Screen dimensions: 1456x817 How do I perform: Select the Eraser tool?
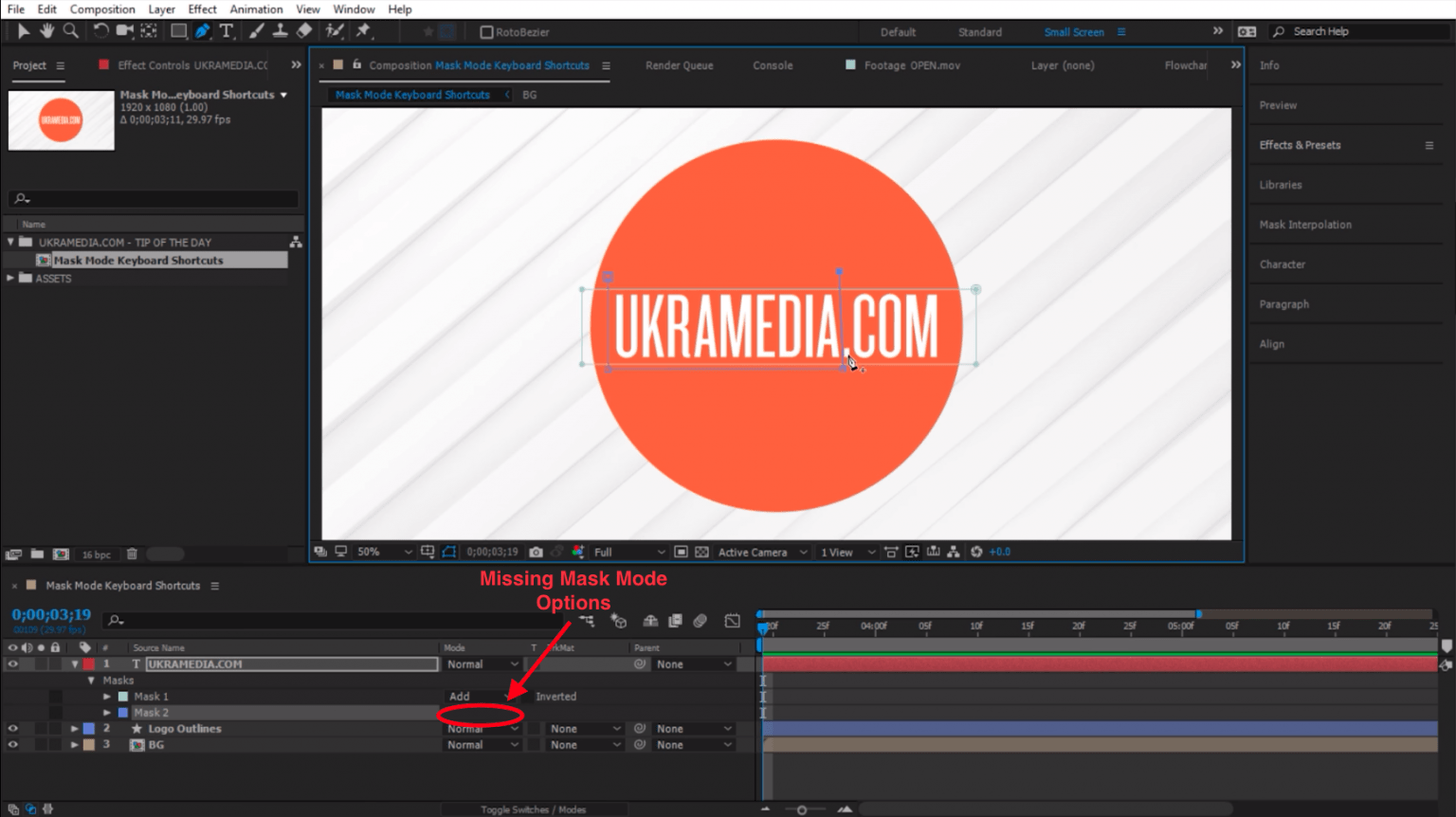point(304,31)
